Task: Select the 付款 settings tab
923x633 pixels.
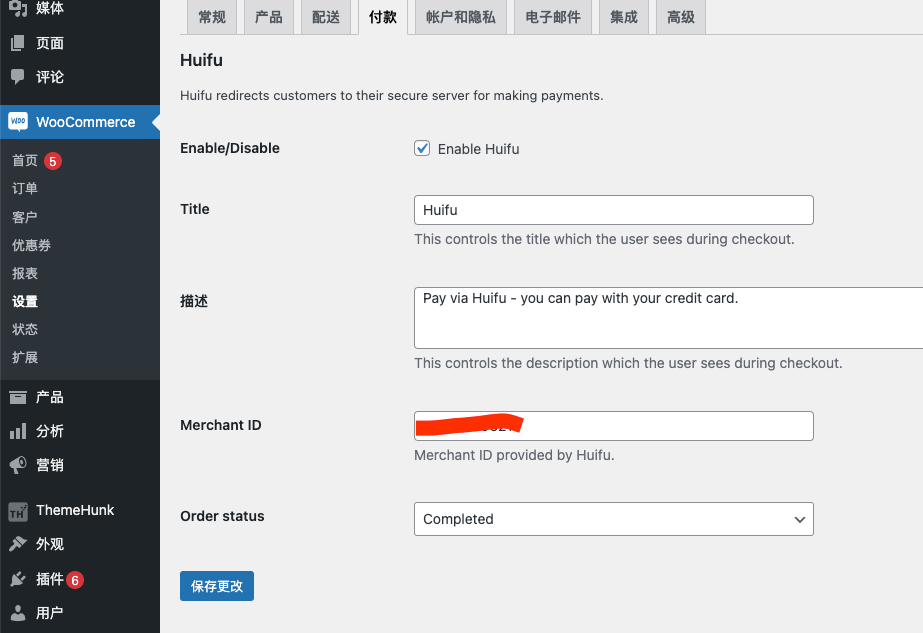Action: (x=383, y=17)
